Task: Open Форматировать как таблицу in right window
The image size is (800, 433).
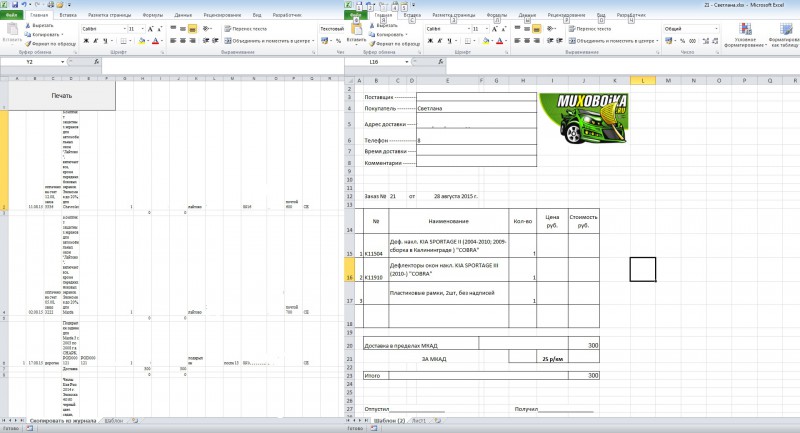Action: [x=785, y=35]
